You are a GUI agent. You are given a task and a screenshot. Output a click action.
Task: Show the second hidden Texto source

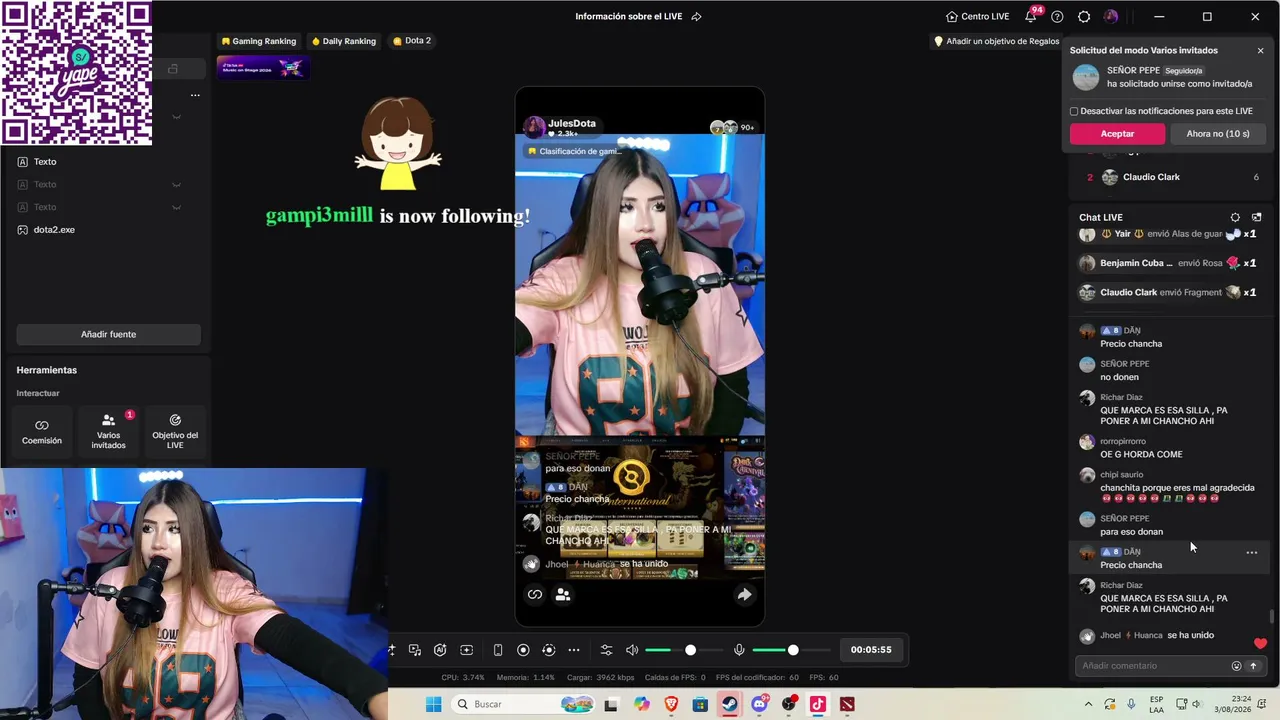pos(176,184)
